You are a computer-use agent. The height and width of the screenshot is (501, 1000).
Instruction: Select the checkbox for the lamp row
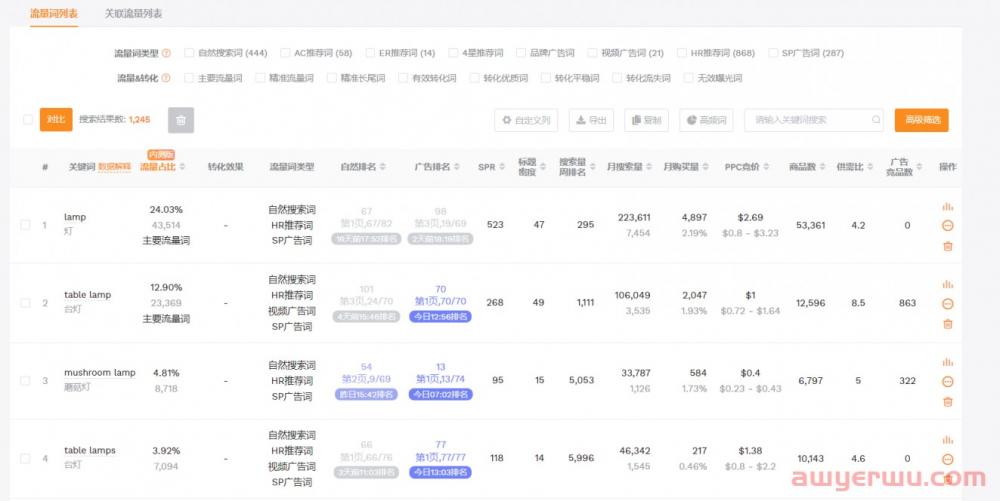pos(26,225)
